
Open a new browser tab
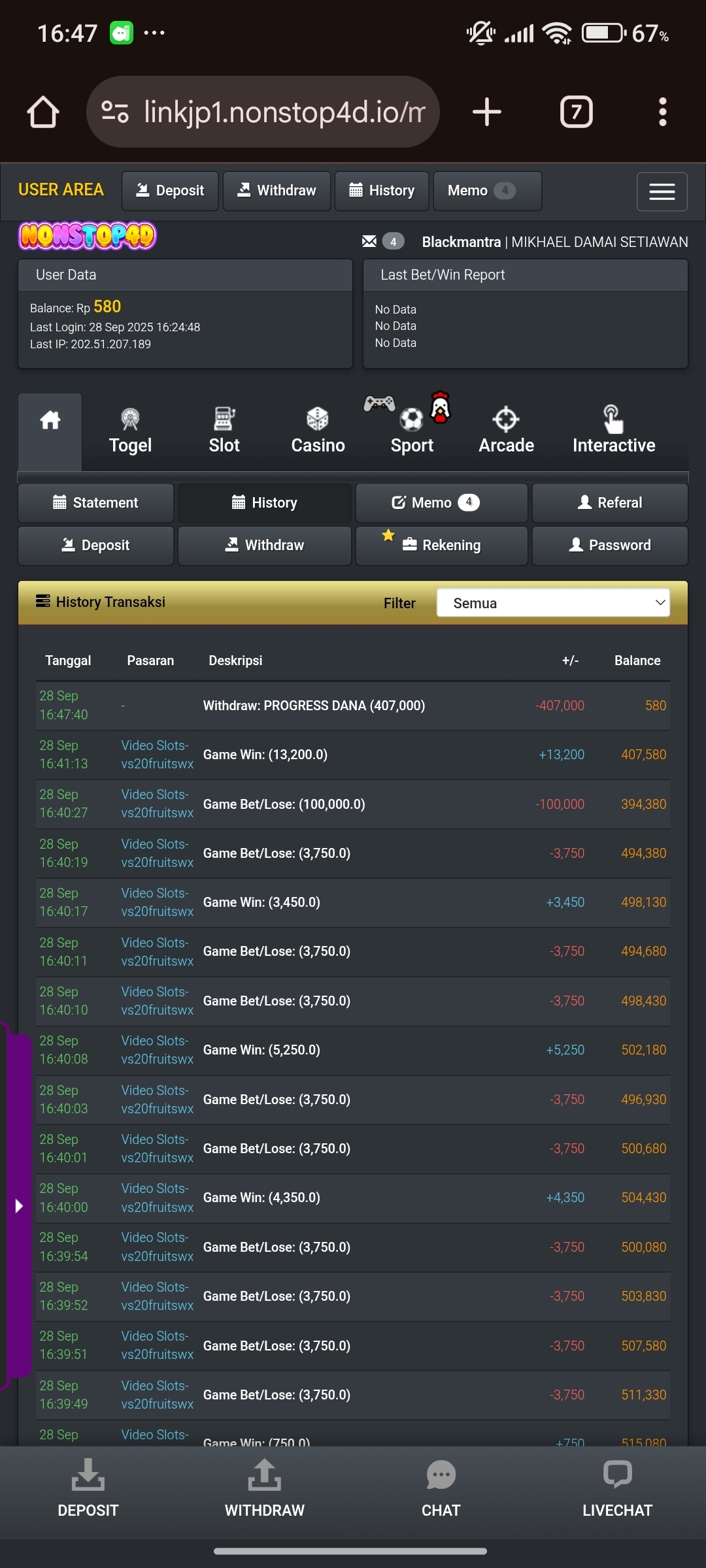click(487, 112)
